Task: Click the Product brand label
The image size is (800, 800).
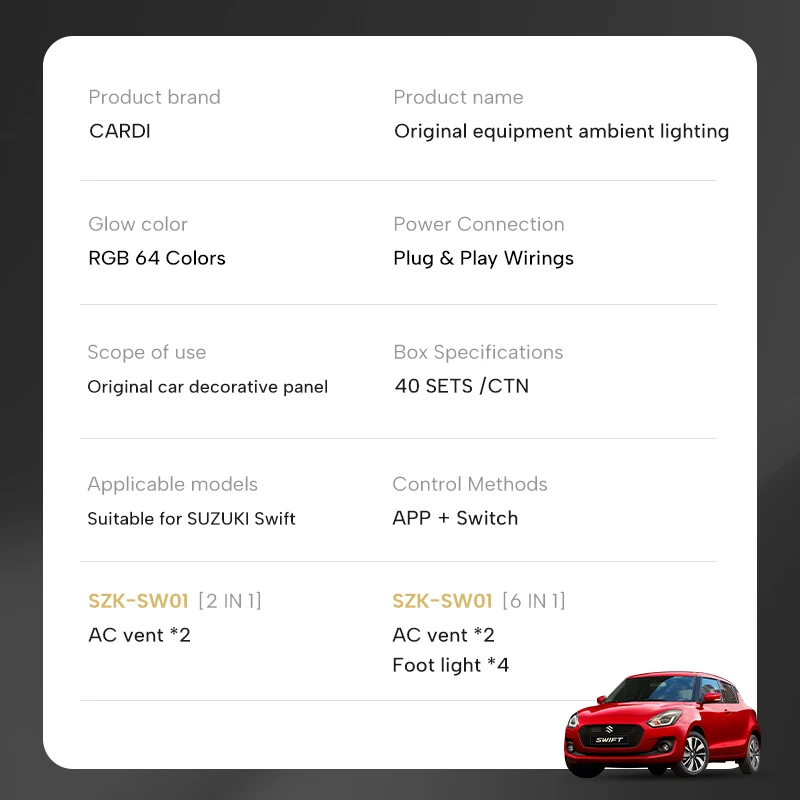Action: 154,97
